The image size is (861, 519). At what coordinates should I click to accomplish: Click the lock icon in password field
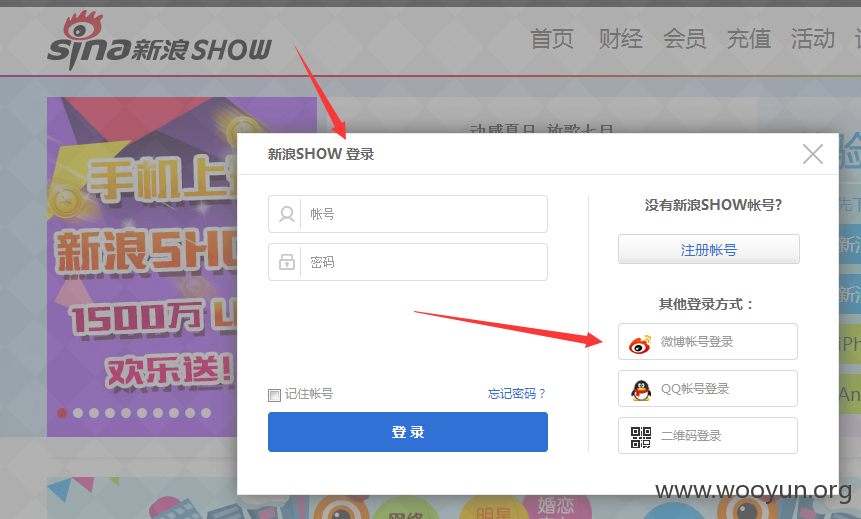click(x=287, y=262)
